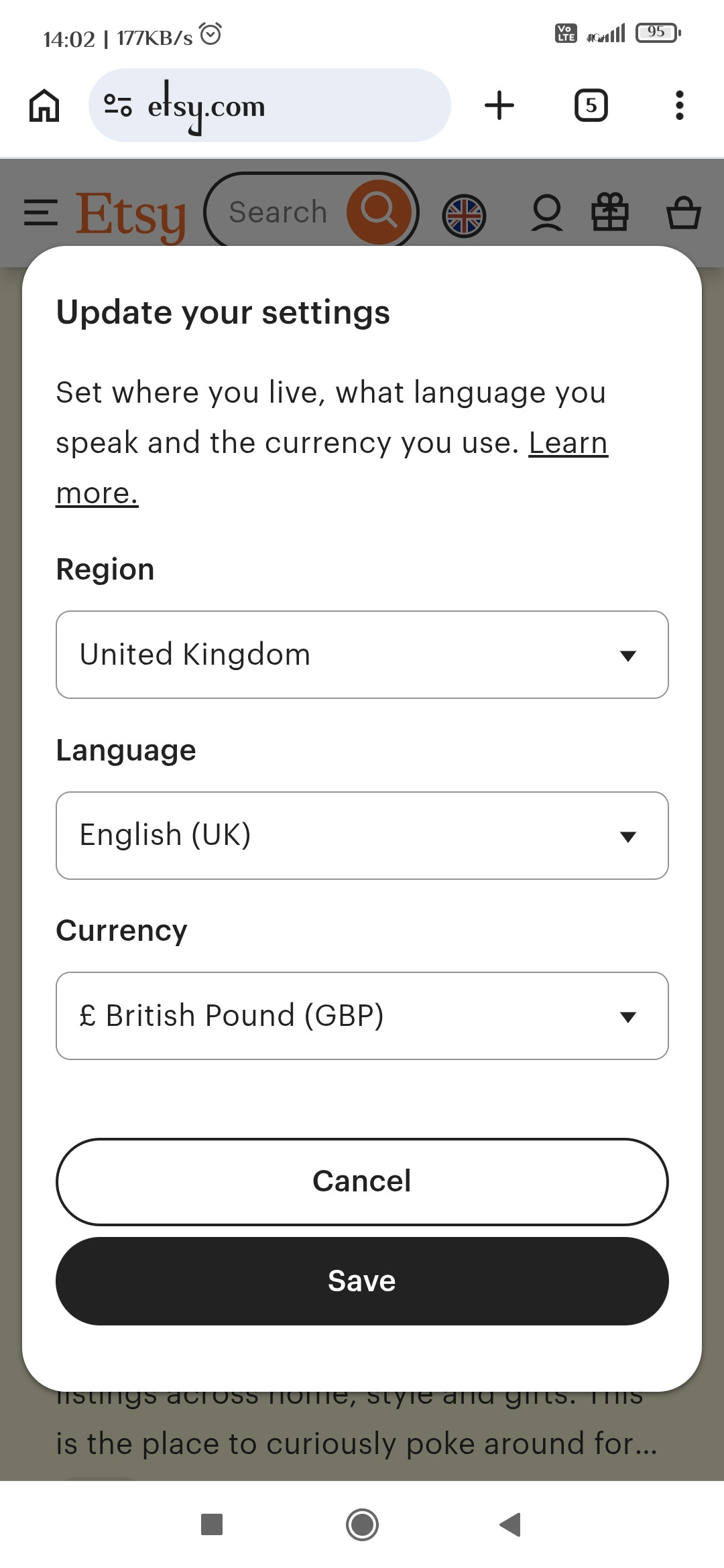Tap the Etsy search input field
This screenshot has height=1568, width=724.
point(278,212)
